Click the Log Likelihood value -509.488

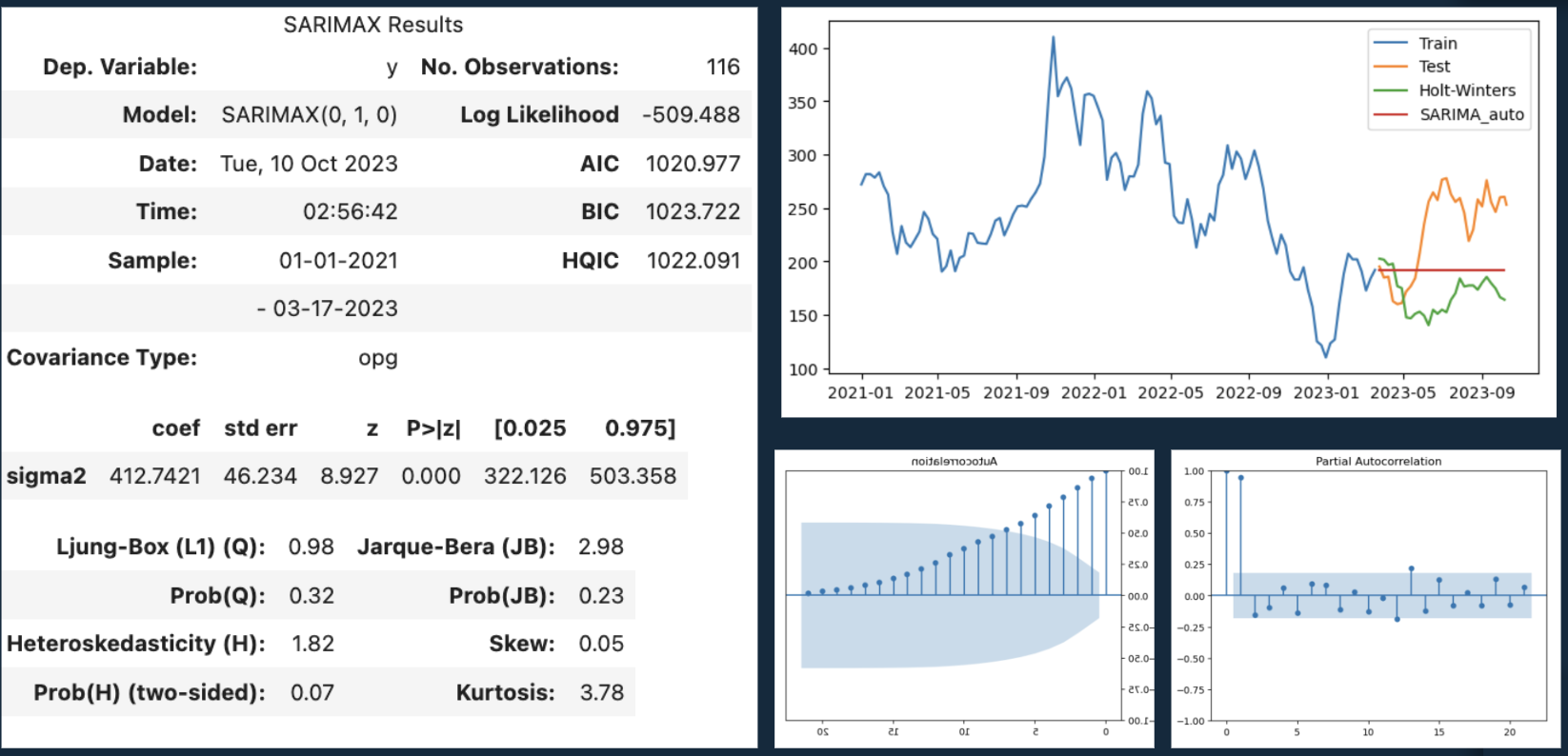coord(691,115)
